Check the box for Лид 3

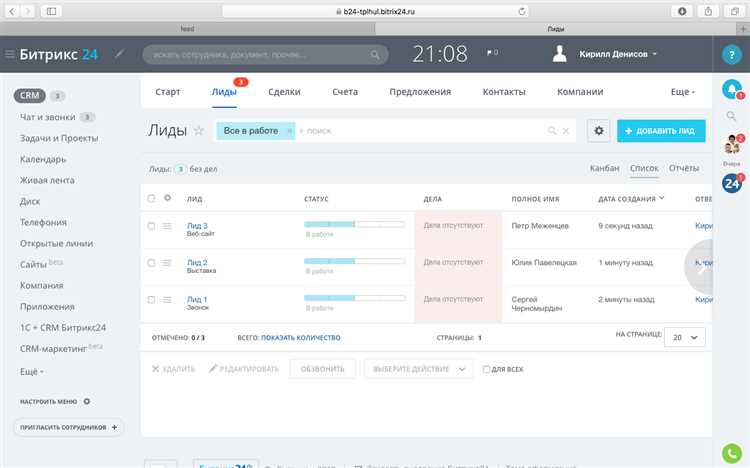click(x=151, y=226)
